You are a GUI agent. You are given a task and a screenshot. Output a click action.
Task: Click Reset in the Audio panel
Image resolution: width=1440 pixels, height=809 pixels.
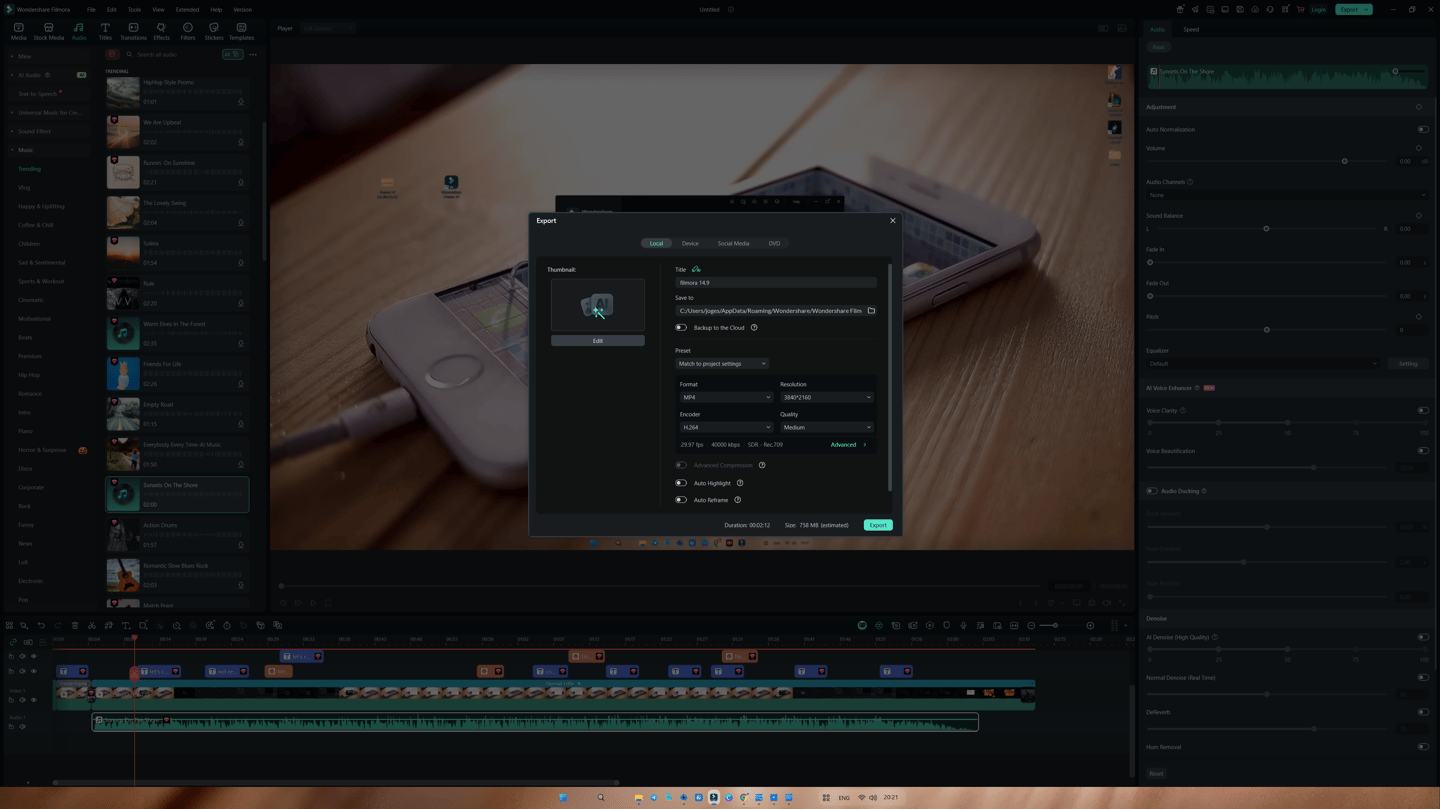click(x=1156, y=774)
